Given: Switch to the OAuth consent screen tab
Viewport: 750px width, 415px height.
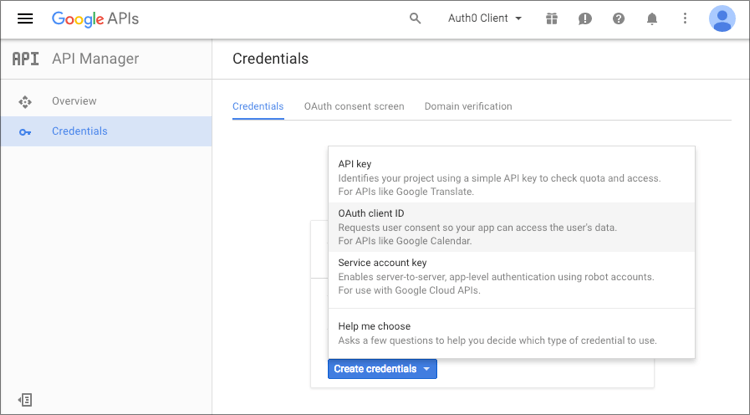Looking at the screenshot, I should point(354,106).
